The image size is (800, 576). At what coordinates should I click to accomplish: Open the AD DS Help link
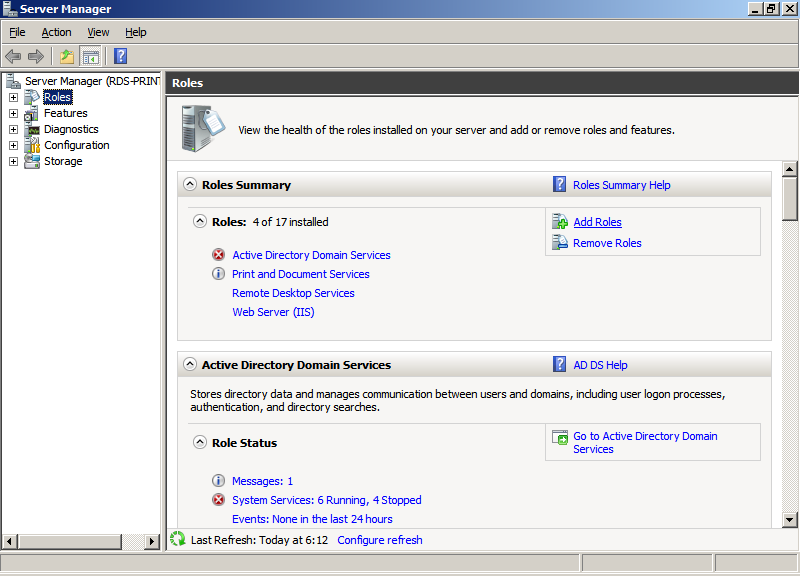(600, 365)
